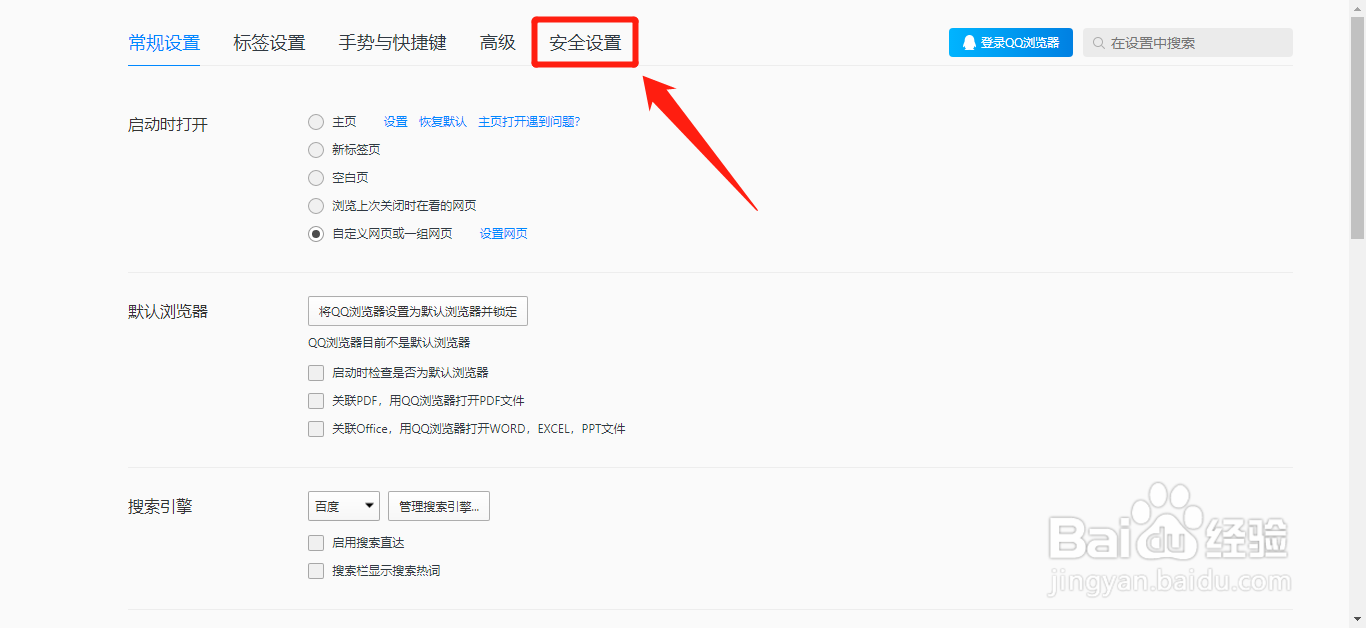Screen dimensions: 1366x628
Task: Click the QQ penguin icon on login button
Action: tap(969, 43)
